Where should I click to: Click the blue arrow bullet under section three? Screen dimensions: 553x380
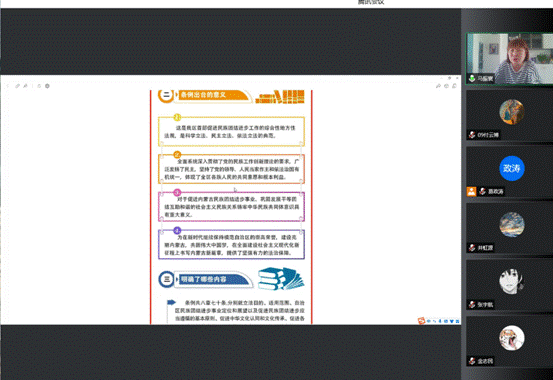tap(171, 302)
